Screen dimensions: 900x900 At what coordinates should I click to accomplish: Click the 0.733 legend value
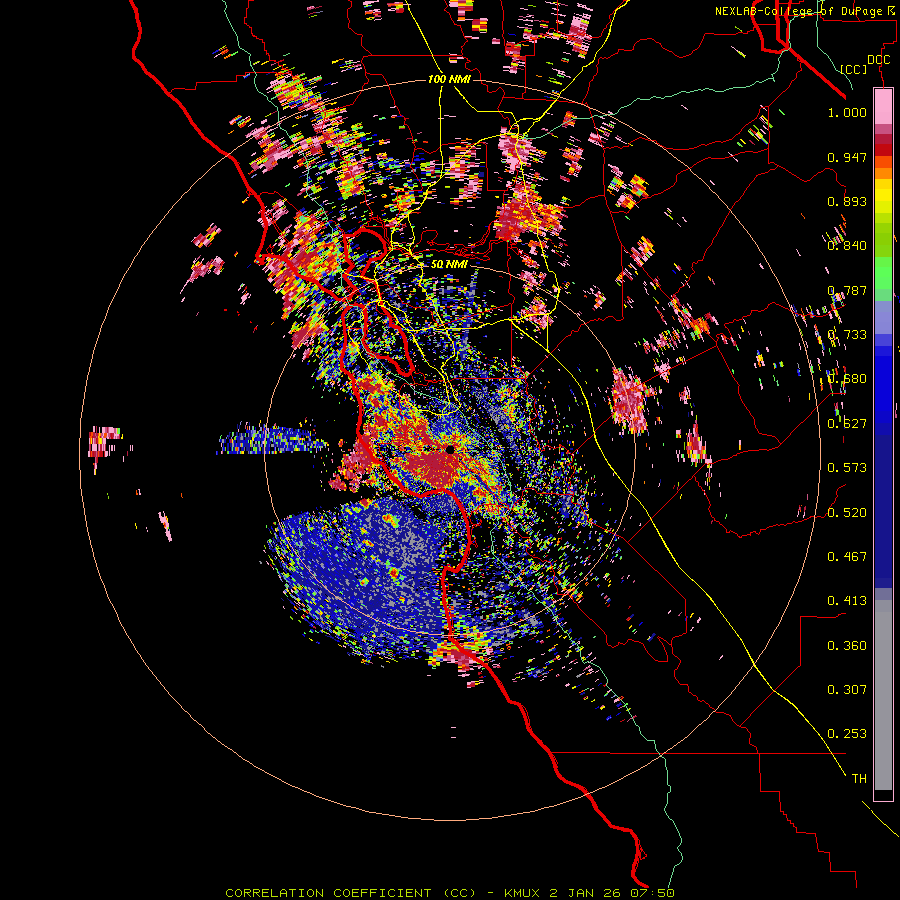point(847,335)
